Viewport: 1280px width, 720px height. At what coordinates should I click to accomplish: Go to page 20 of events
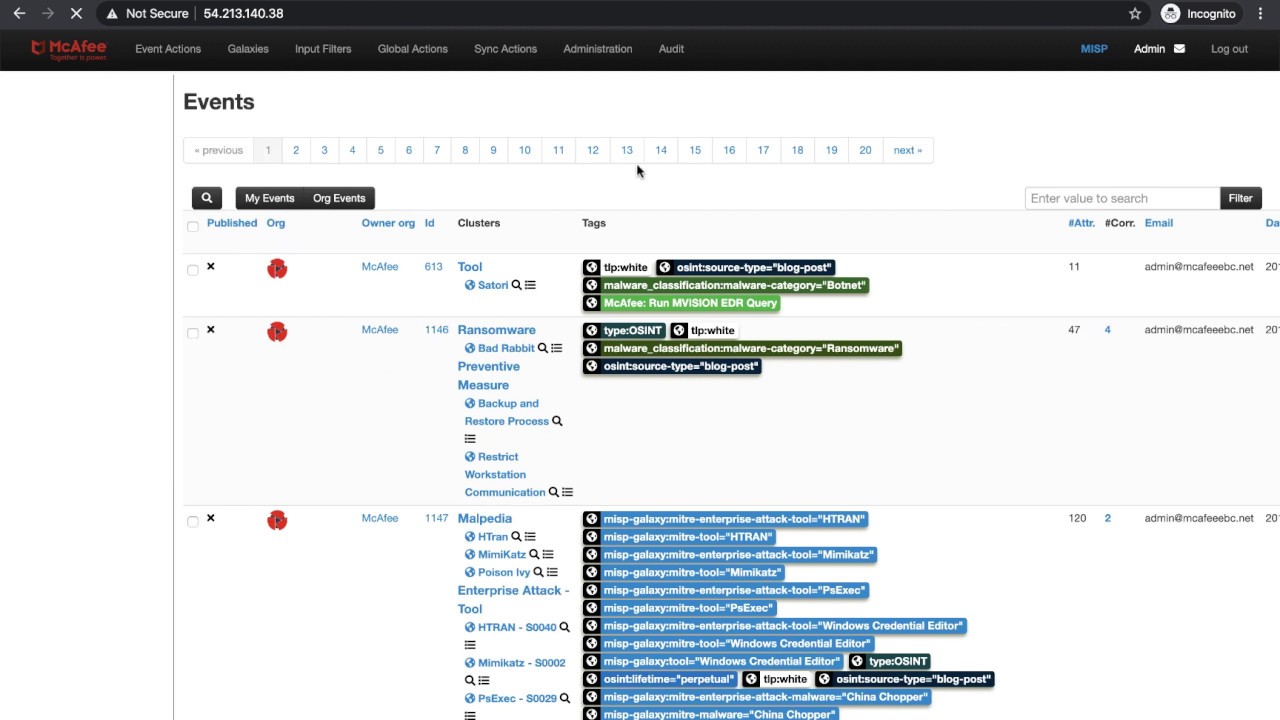point(865,150)
